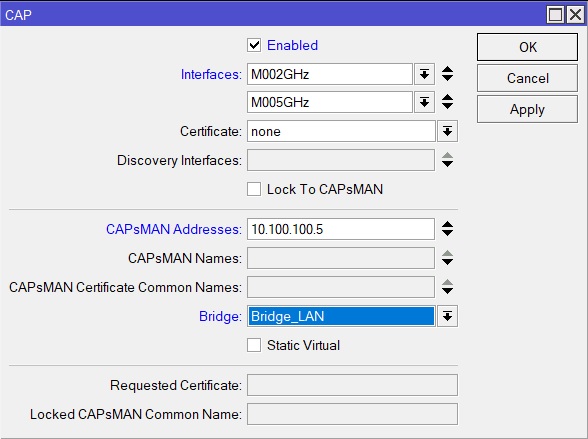Click the Enabled label text

[292, 45]
